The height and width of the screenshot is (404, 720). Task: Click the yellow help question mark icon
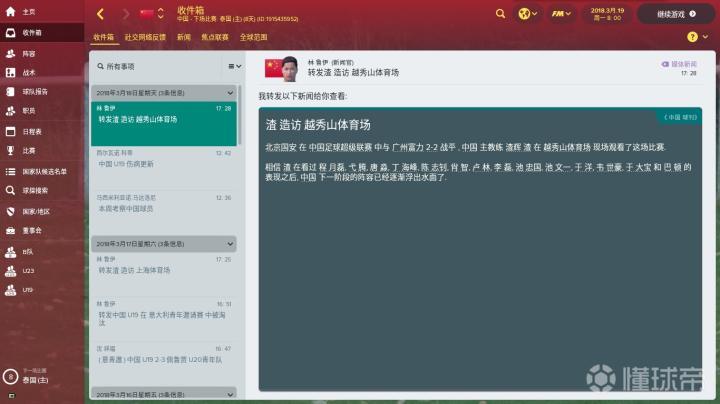coord(692,37)
